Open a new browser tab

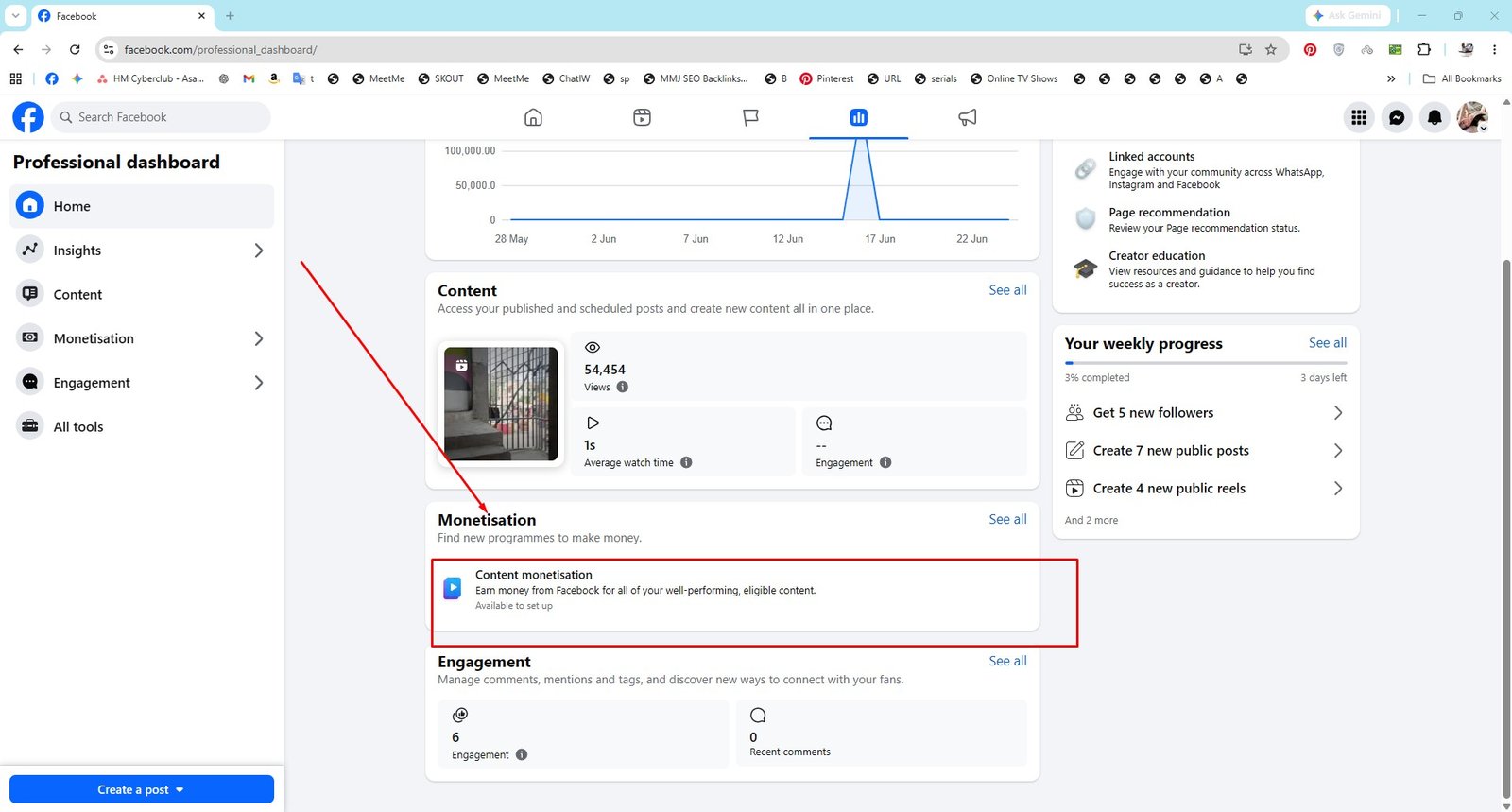(x=230, y=16)
